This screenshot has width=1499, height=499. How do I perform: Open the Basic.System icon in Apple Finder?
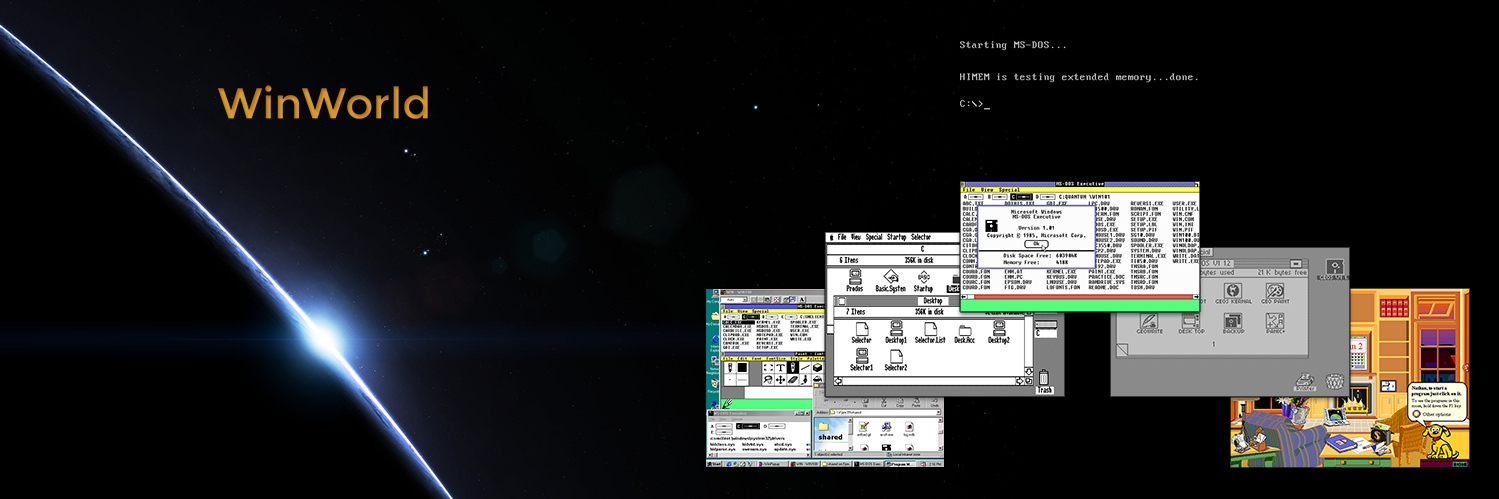889,280
